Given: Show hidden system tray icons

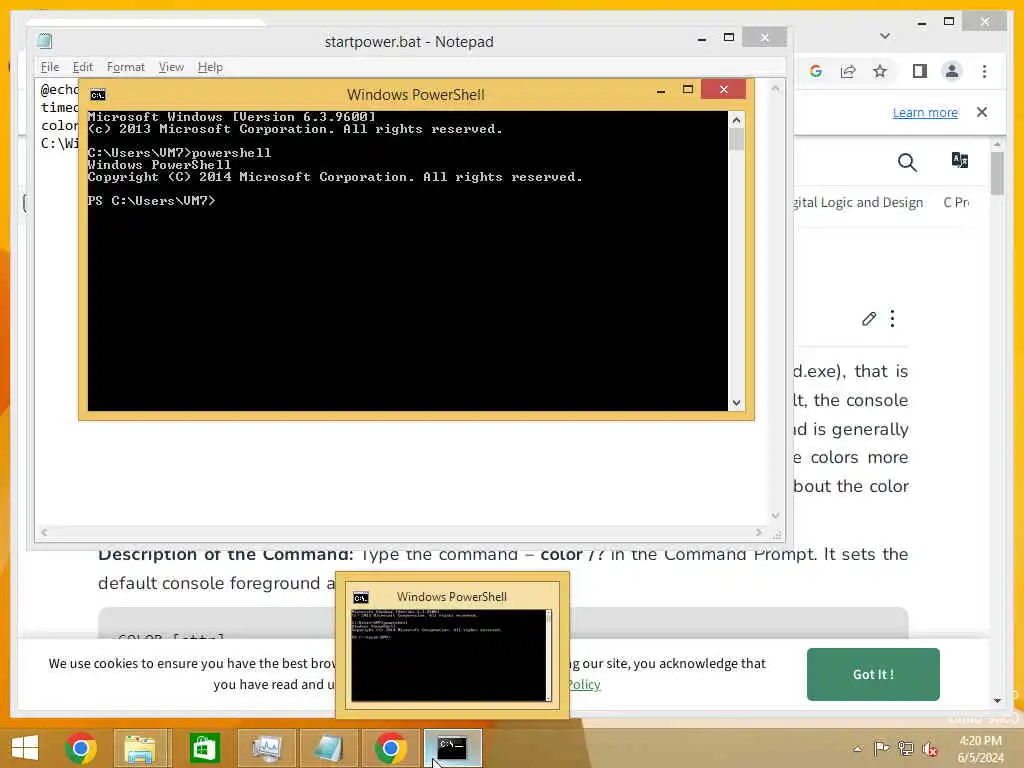Looking at the screenshot, I should coord(857,748).
